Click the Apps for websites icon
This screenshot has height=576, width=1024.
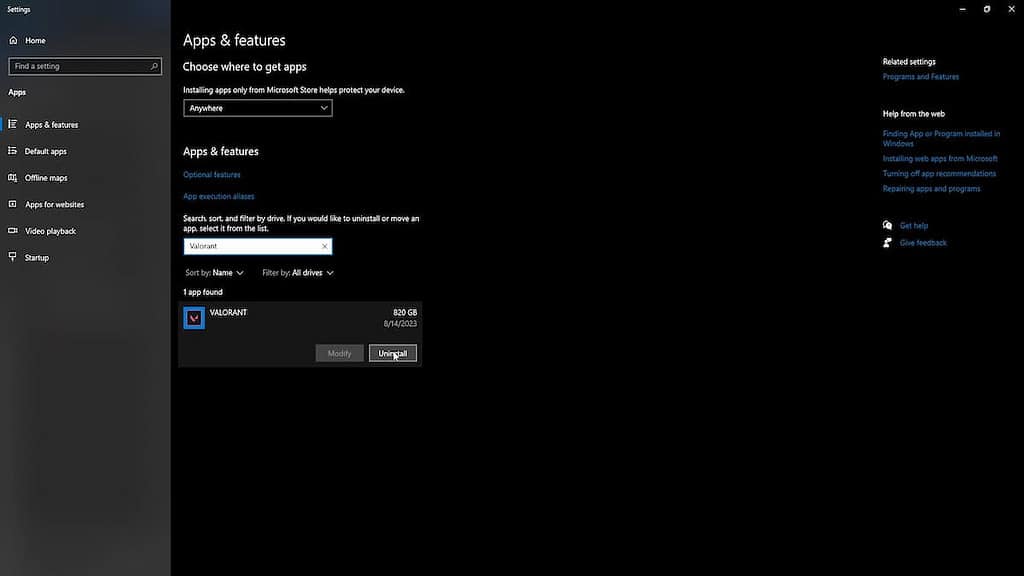[12, 204]
